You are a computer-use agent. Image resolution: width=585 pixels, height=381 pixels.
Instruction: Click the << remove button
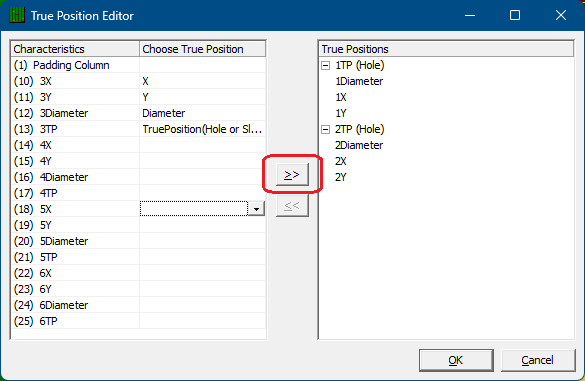click(x=292, y=206)
